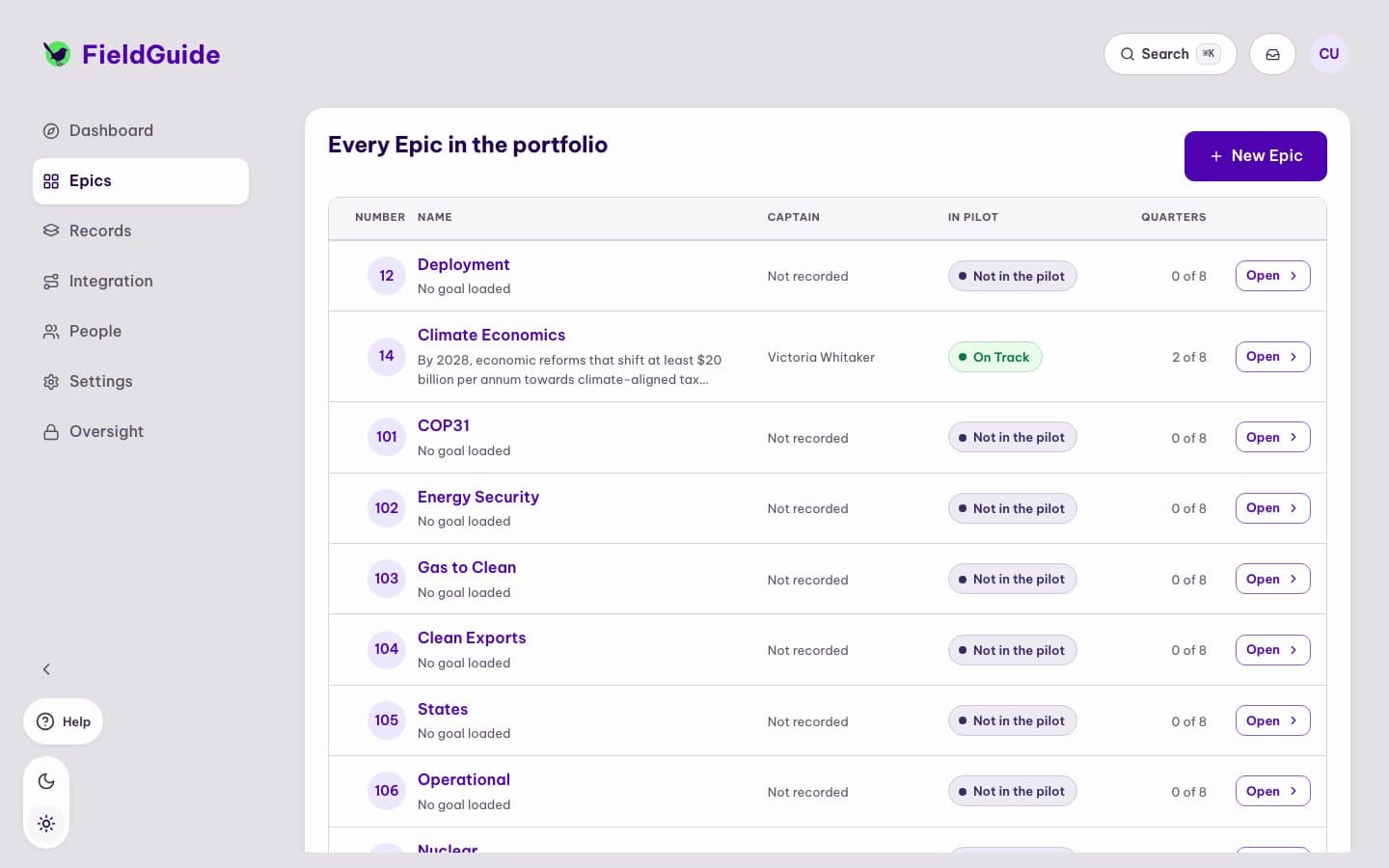The width and height of the screenshot is (1389, 868).
Task: Open the Climate Economics epic button
Action: click(x=1272, y=357)
